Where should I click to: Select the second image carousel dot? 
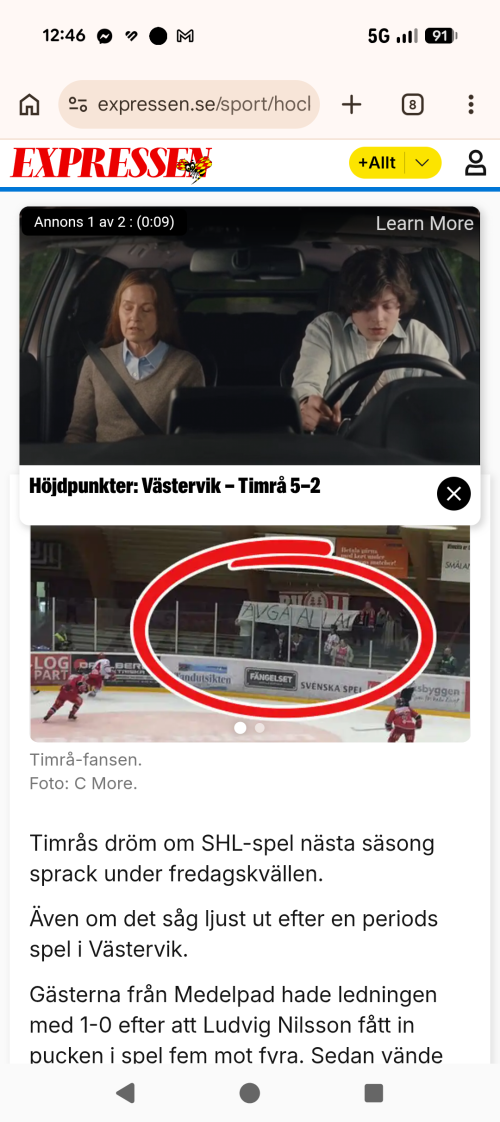pyautogui.click(x=260, y=728)
